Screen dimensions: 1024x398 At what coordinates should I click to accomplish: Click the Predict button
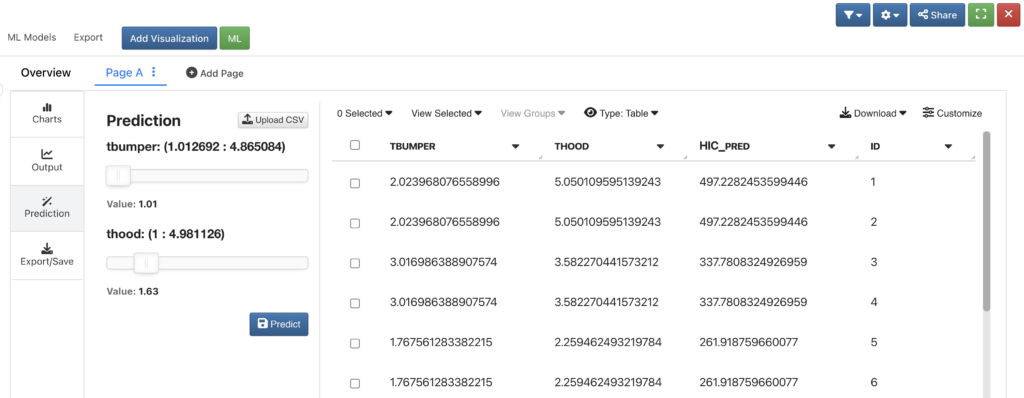[x=279, y=324]
